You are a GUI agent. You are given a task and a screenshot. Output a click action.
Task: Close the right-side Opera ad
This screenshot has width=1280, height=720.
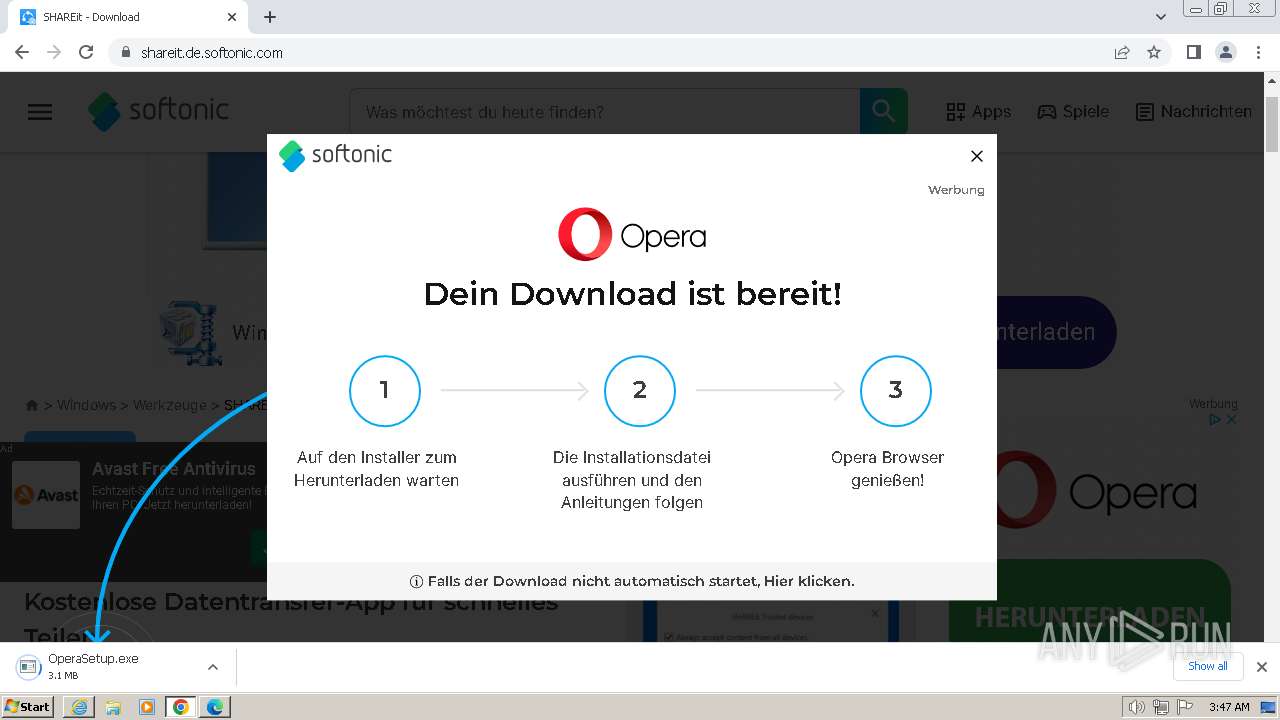coord(1232,420)
